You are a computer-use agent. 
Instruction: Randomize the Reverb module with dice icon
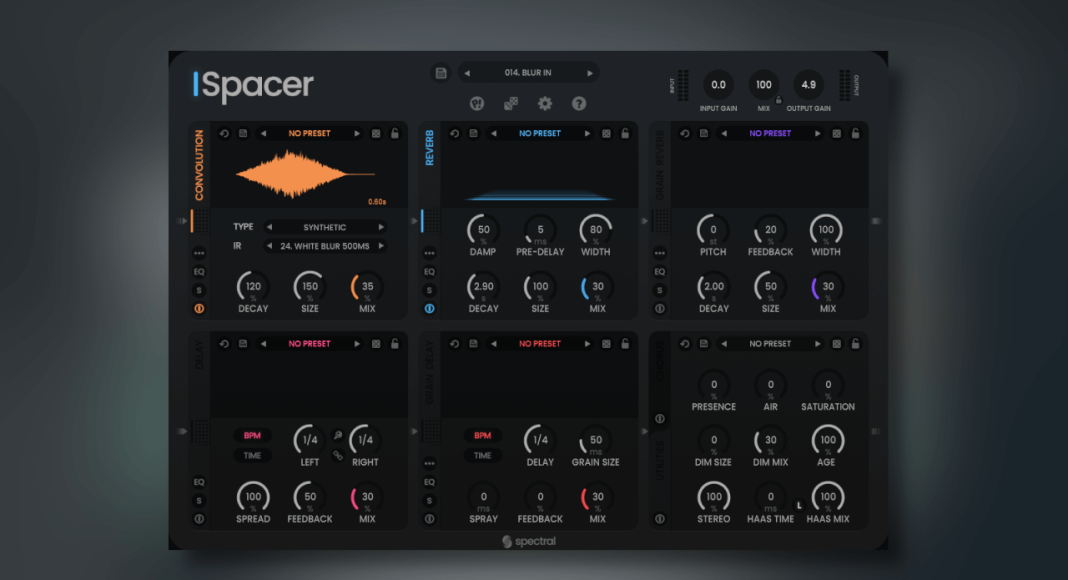coord(606,133)
